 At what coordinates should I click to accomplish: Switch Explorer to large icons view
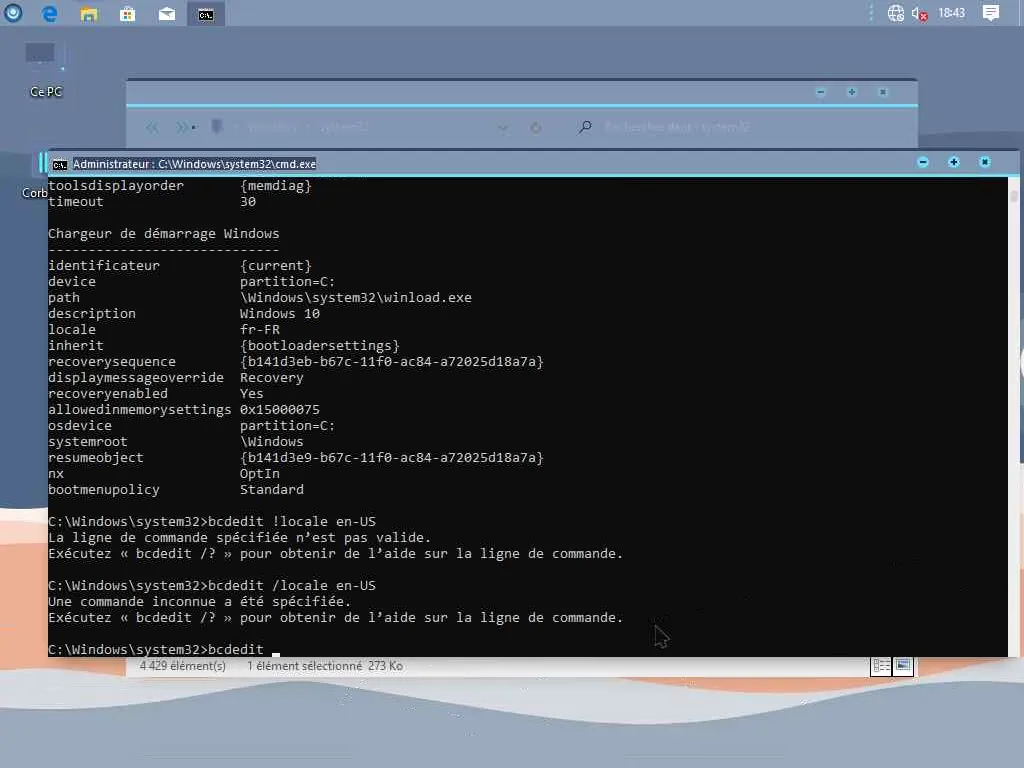[903, 665]
